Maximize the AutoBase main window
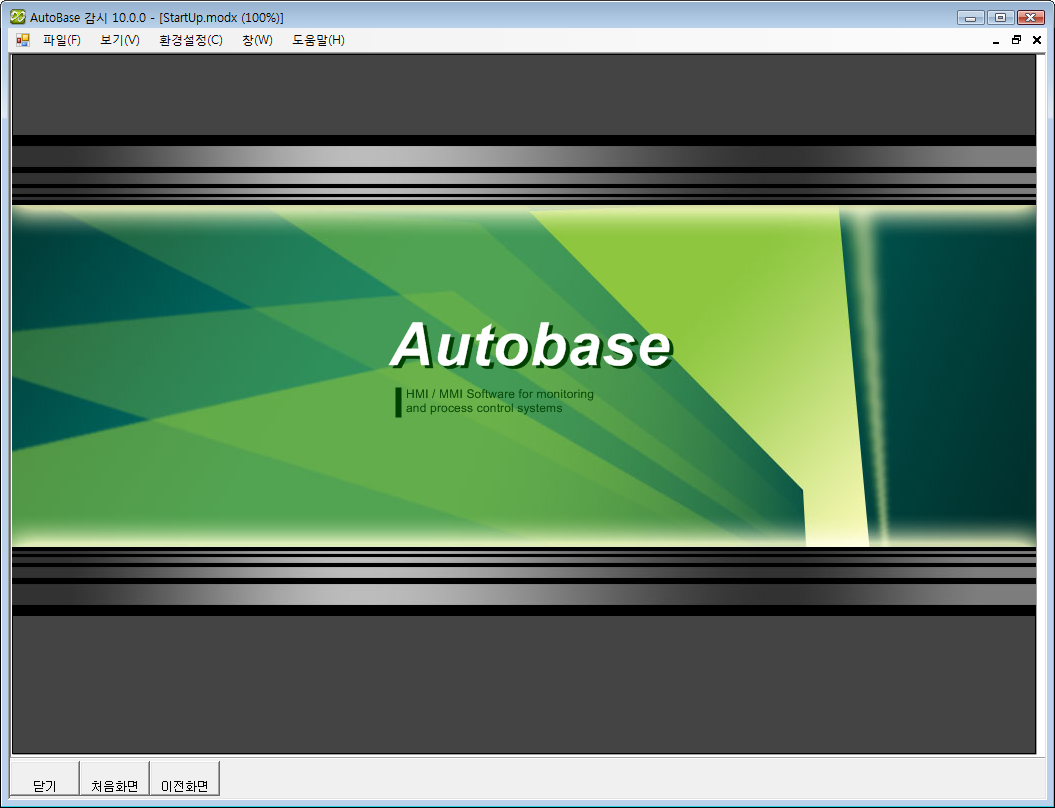1055x808 pixels. click(1001, 17)
